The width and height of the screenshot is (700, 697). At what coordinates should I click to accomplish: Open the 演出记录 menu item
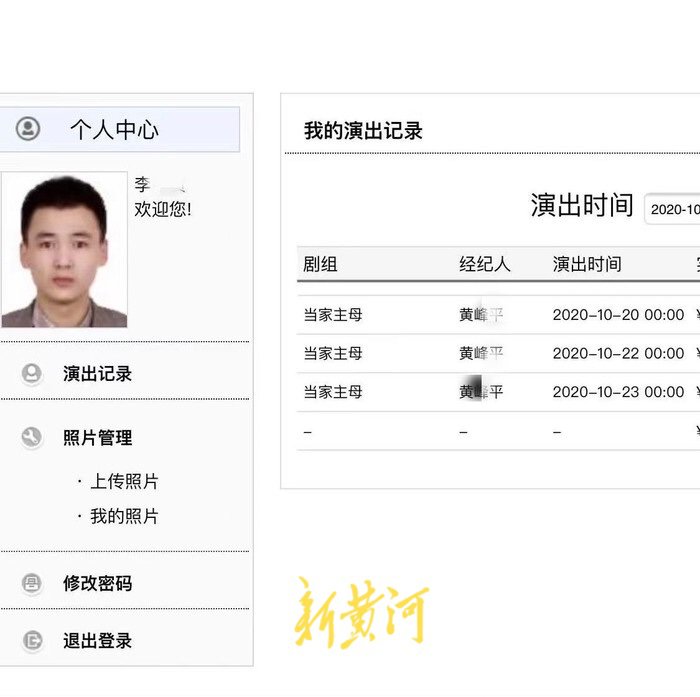(x=97, y=374)
